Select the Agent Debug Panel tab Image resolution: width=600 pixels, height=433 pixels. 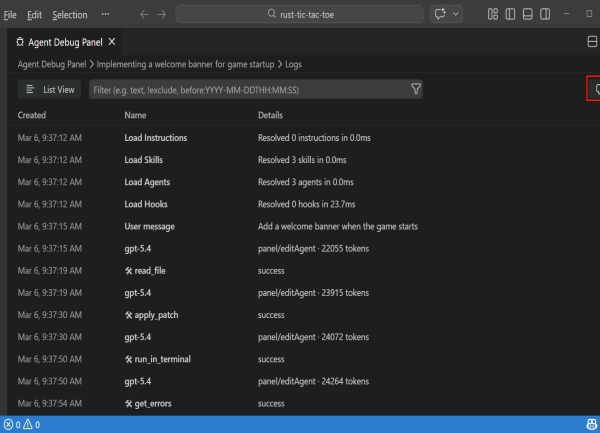(x=64, y=42)
